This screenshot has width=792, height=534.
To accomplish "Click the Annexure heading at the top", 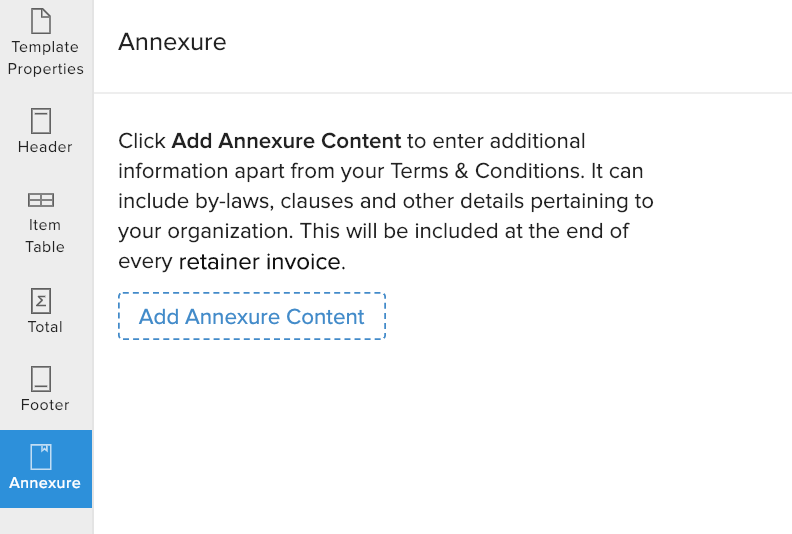I will [172, 42].
